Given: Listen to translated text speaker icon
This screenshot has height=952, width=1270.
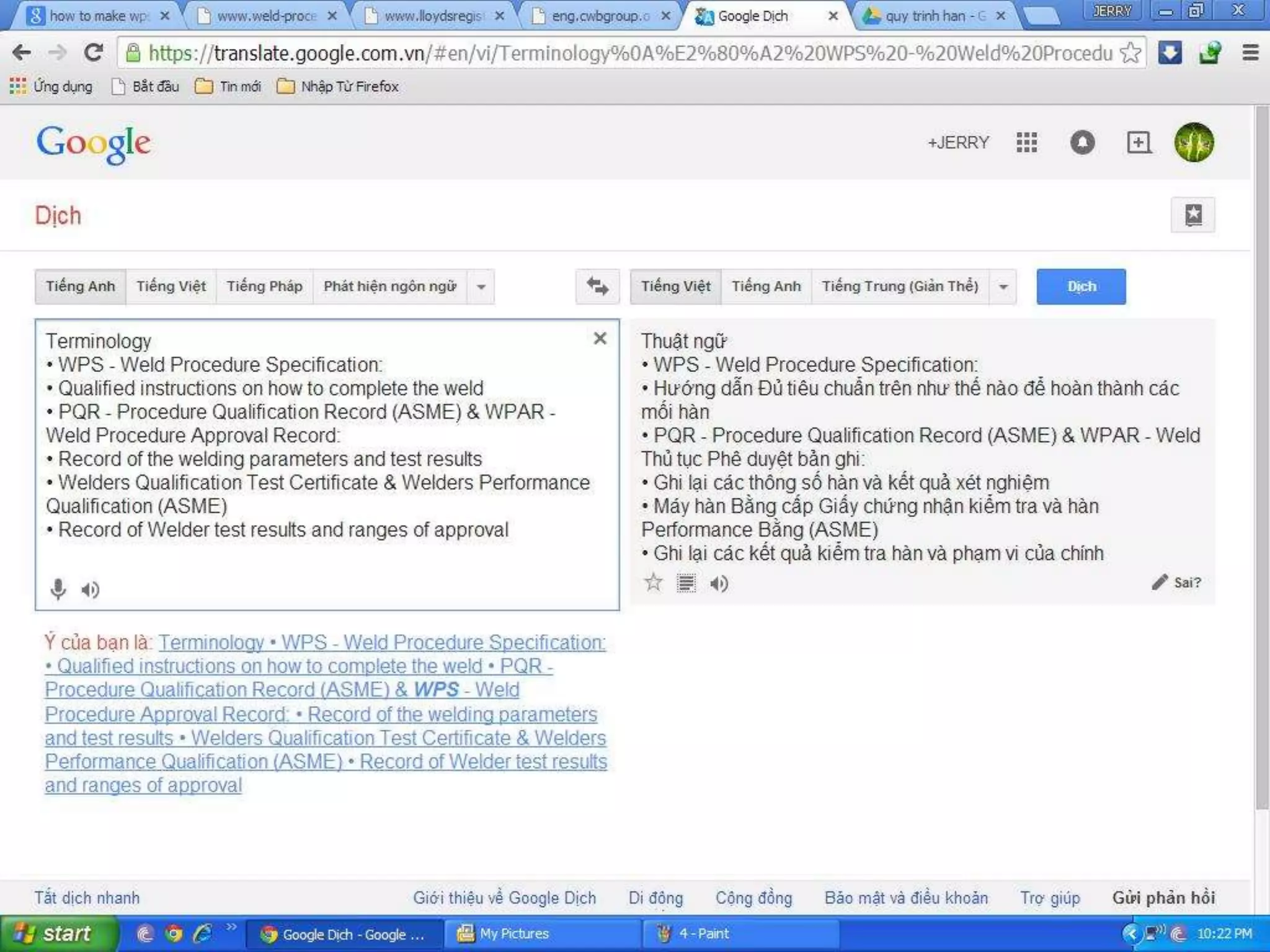Looking at the screenshot, I should point(719,583).
